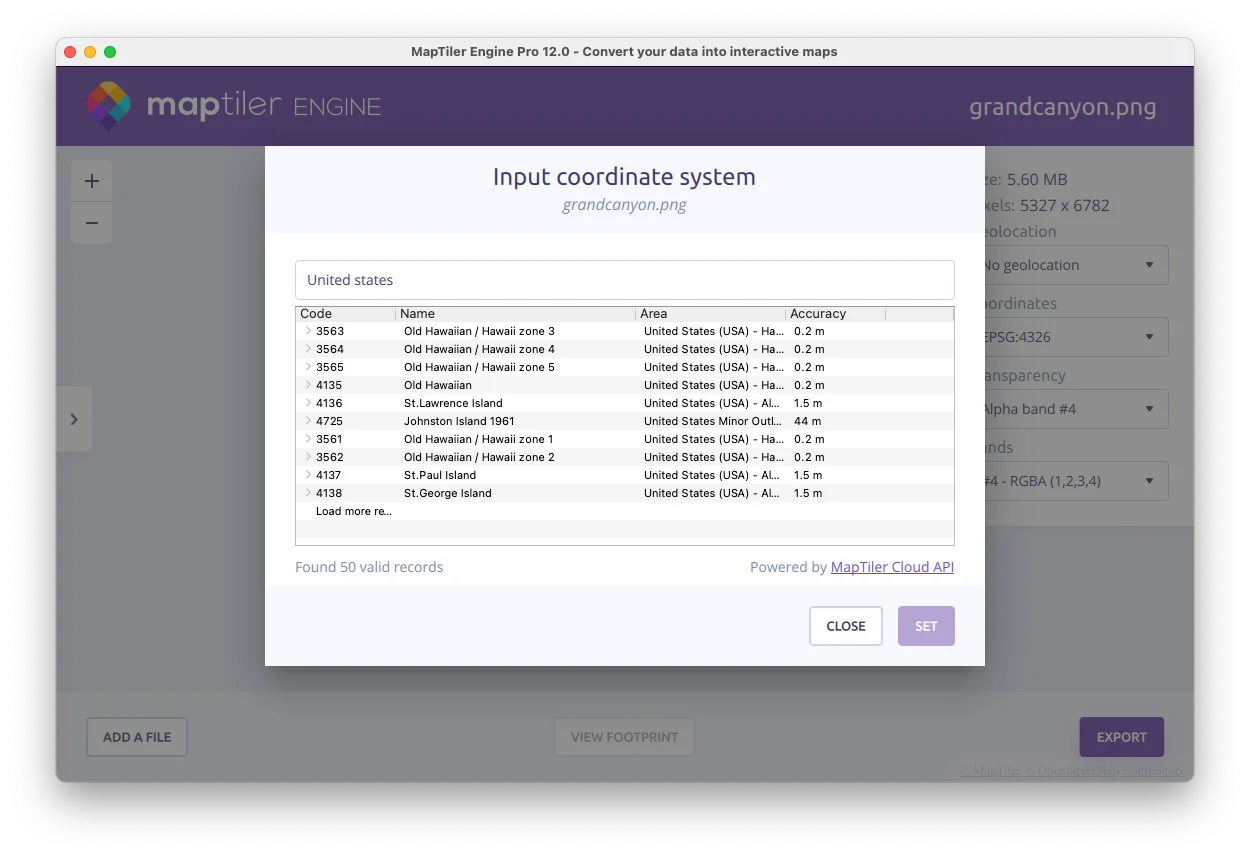Image resolution: width=1250 pixels, height=856 pixels.
Task: Open the Alpha band #4 transparency dropdown
Action: (x=1076, y=409)
